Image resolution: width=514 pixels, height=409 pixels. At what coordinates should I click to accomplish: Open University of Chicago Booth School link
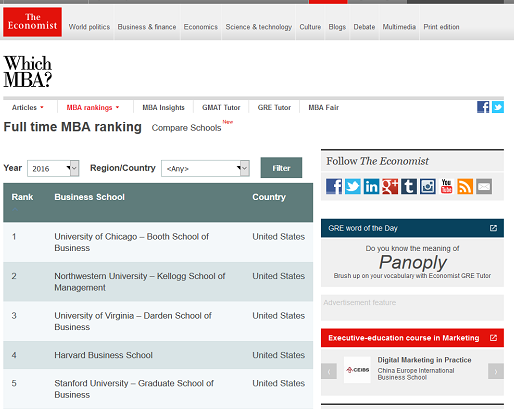131,242
